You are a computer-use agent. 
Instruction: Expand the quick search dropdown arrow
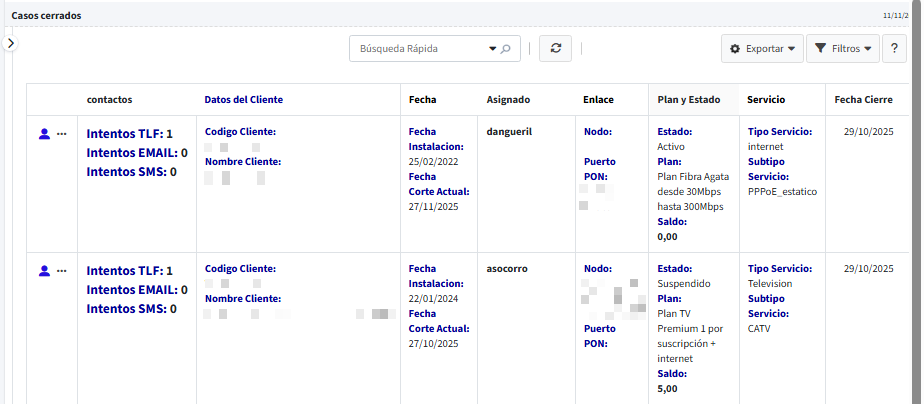tap(492, 49)
